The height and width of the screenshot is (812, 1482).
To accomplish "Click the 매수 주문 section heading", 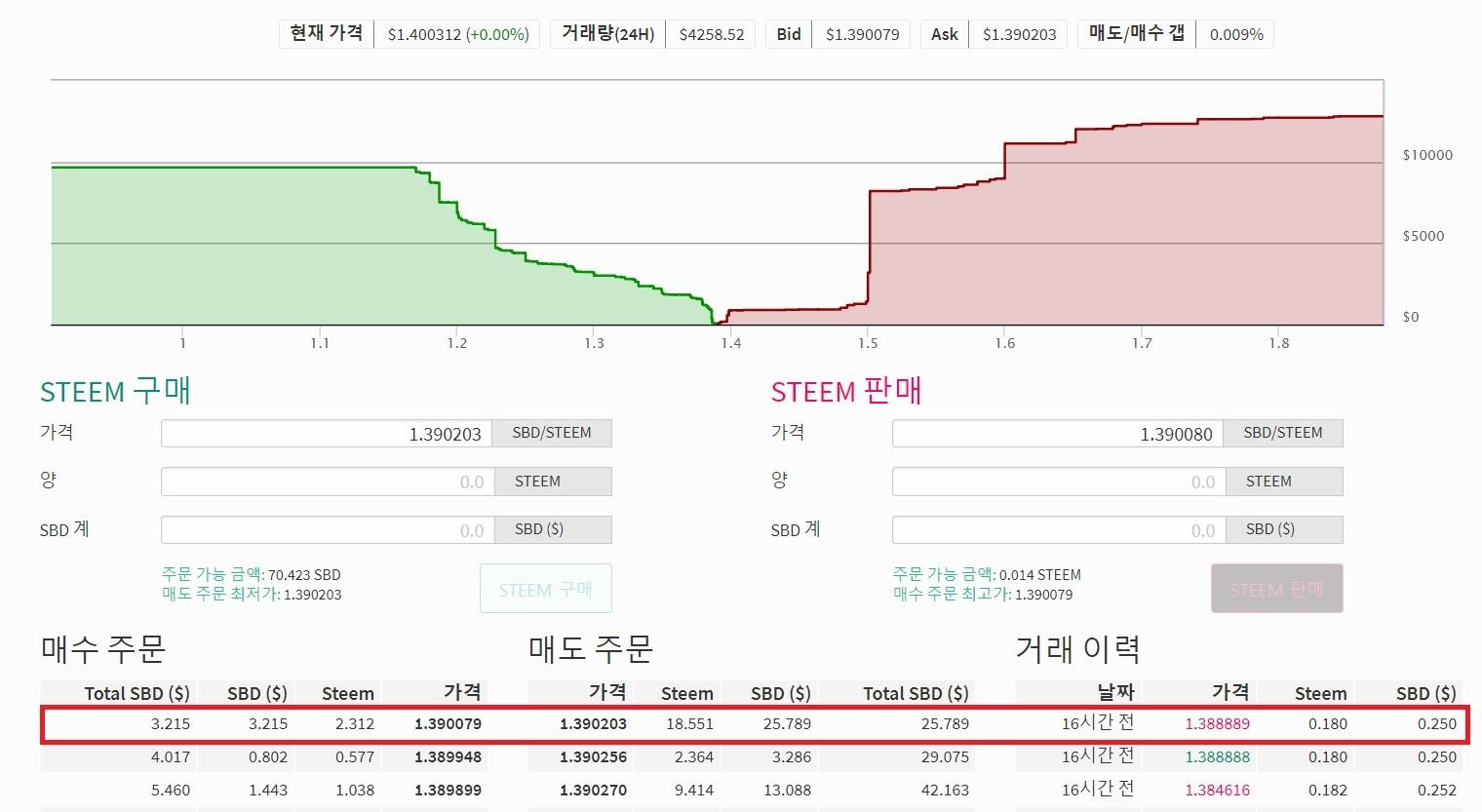I will (103, 649).
